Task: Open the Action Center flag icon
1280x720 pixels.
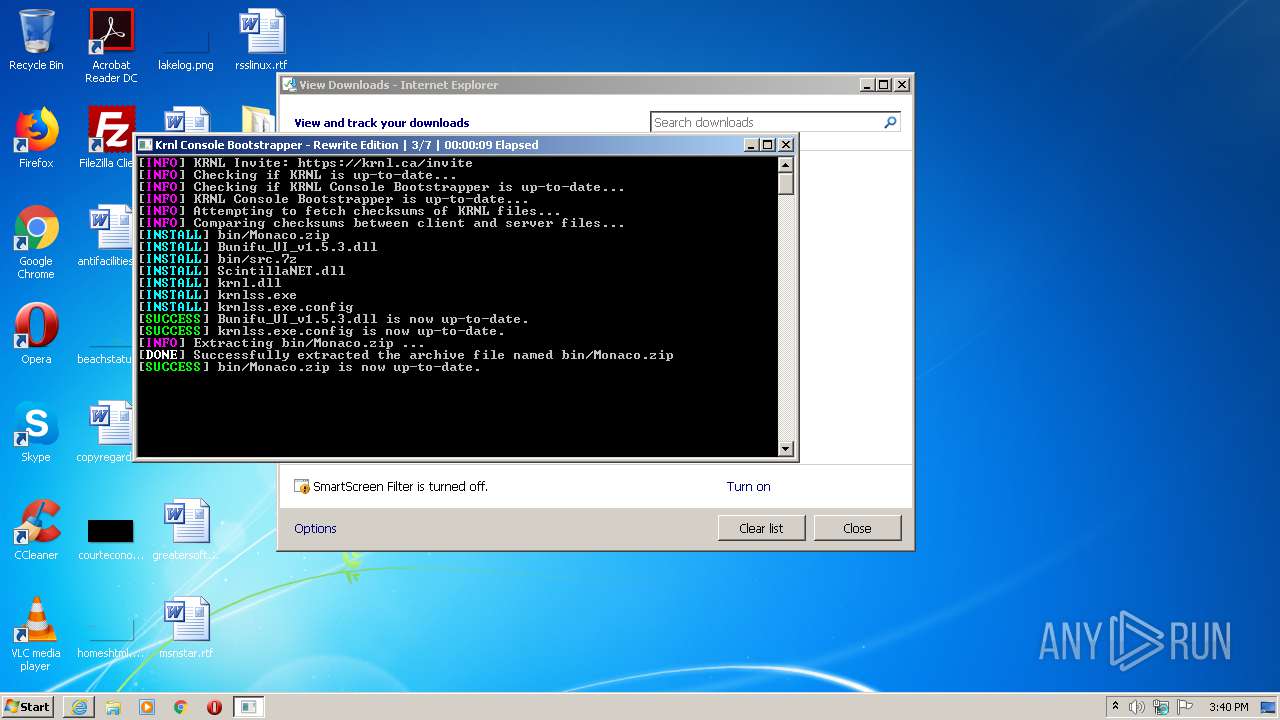Action: click(1184, 707)
